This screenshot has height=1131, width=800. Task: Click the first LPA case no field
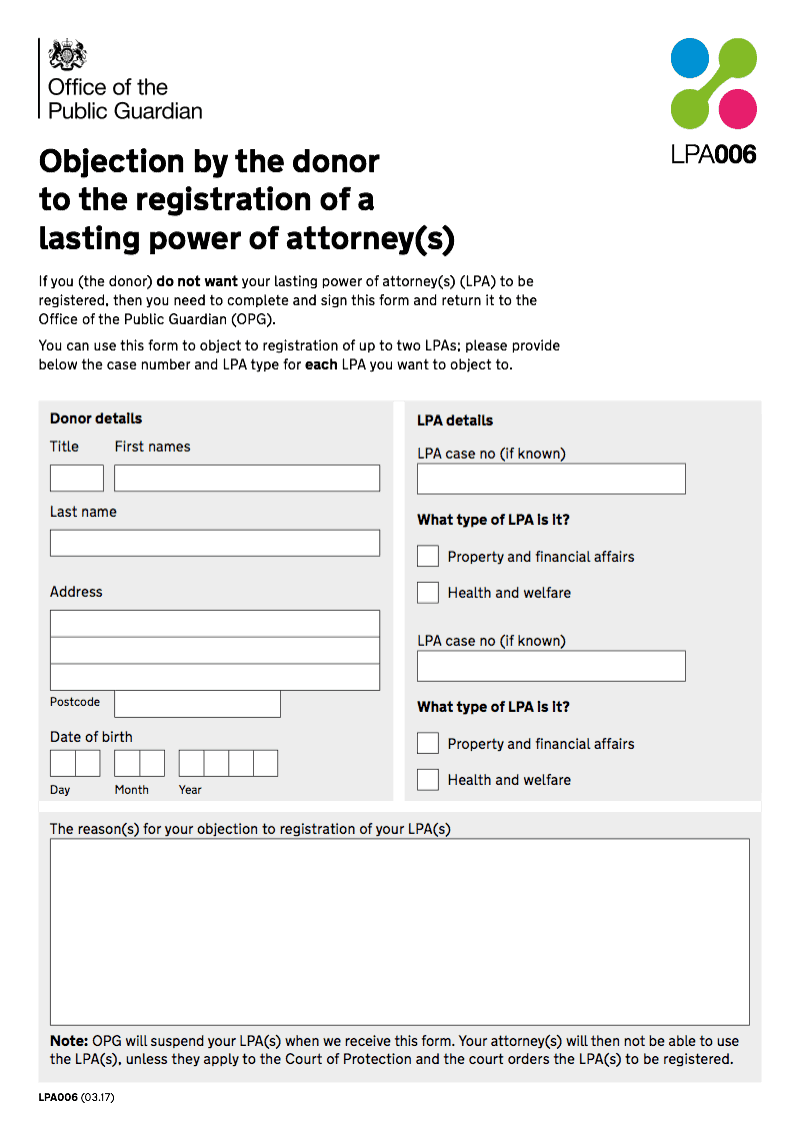tap(551, 478)
